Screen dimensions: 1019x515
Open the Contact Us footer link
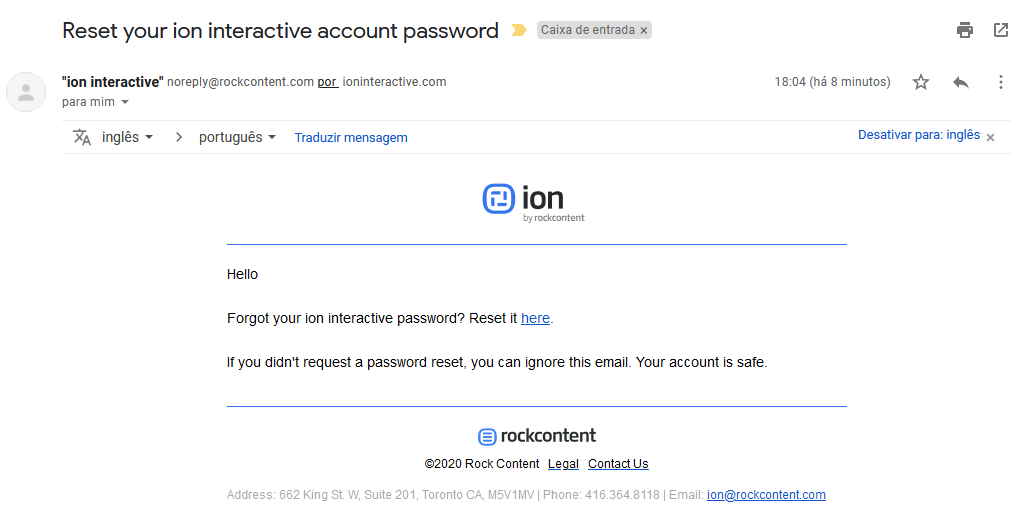(x=618, y=464)
